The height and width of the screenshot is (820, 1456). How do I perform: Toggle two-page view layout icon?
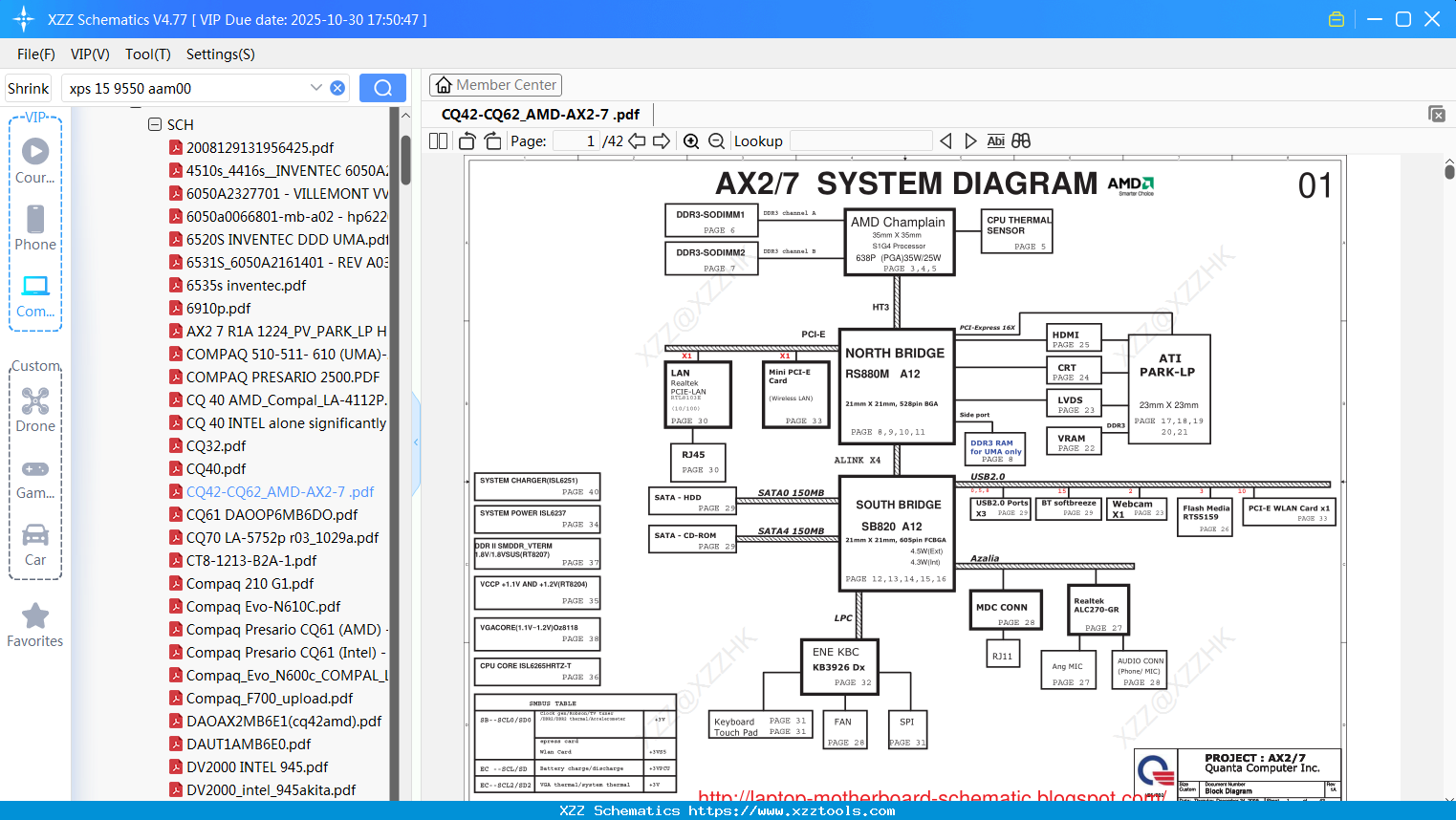click(x=438, y=140)
